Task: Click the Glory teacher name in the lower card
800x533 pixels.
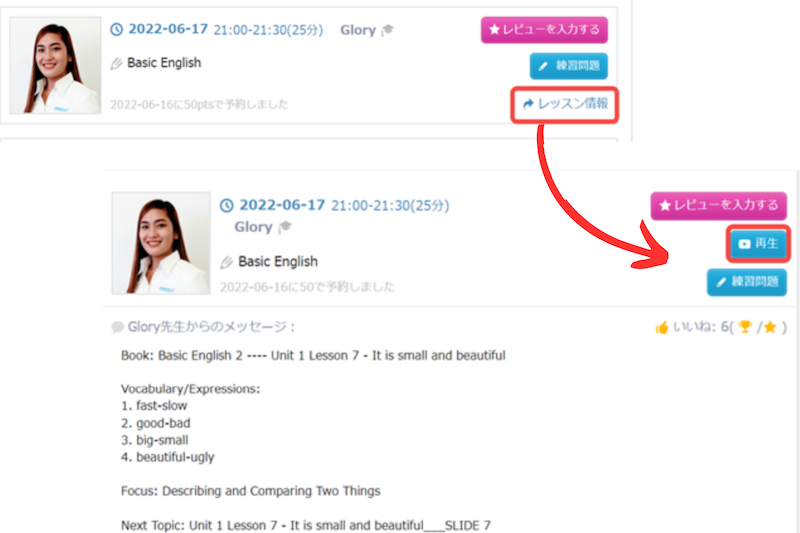Action: (x=253, y=227)
